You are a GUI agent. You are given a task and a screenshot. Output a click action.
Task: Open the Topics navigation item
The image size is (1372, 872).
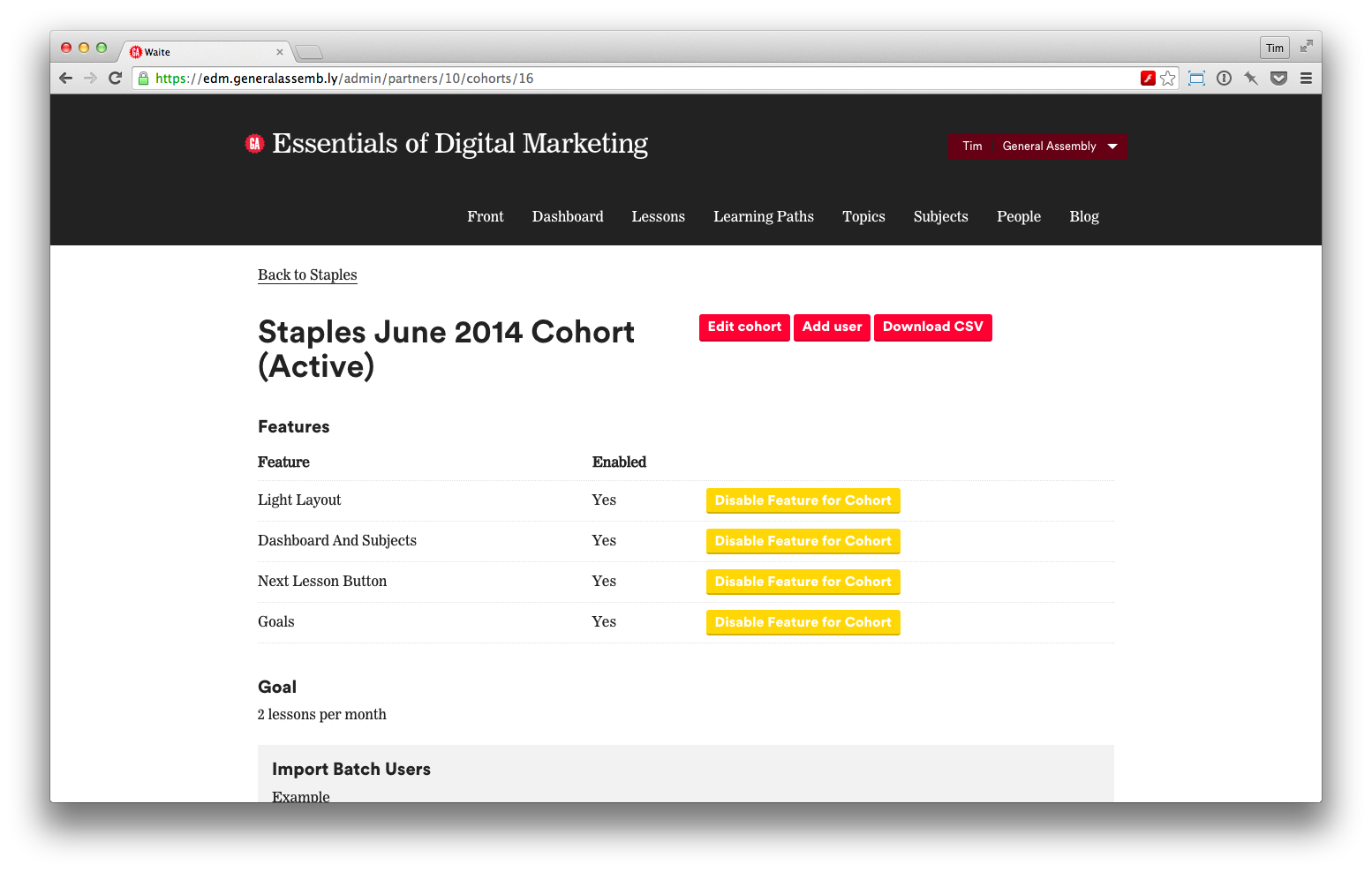coord(863,216)
